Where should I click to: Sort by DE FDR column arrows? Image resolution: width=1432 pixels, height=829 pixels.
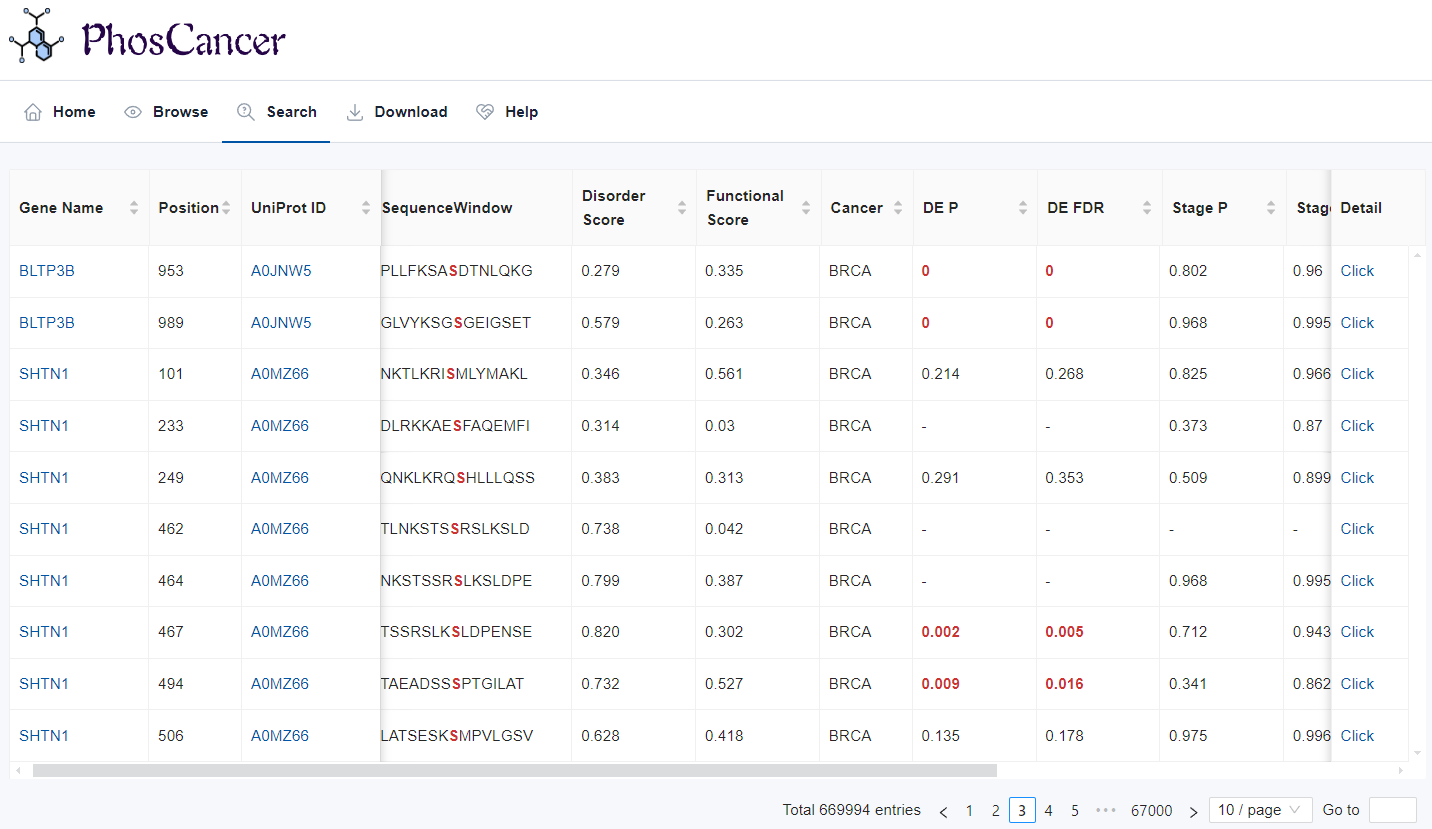pyautogui.click(x=1147, y=208)
